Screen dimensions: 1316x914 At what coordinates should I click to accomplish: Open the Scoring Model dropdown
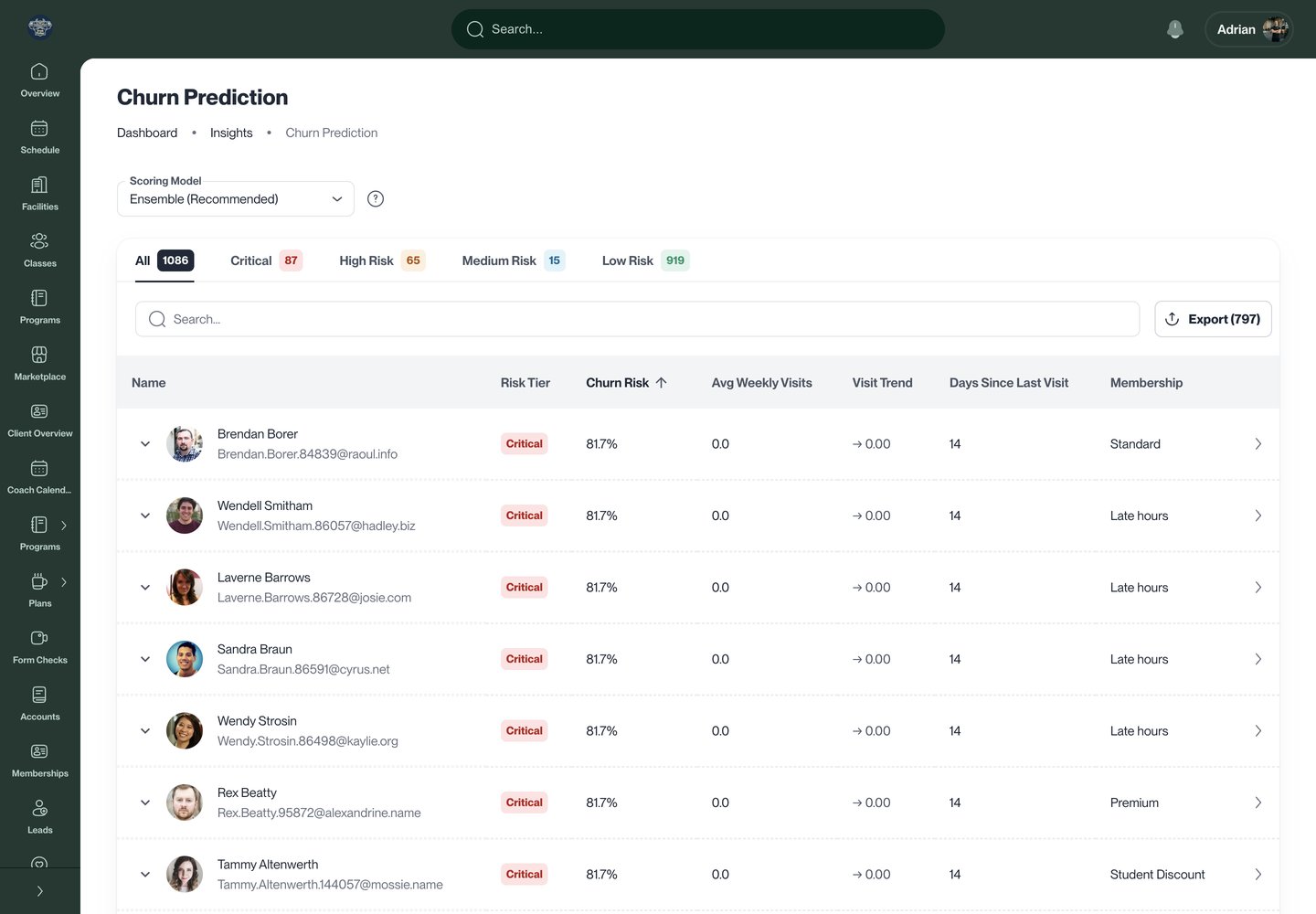(x=236, y=198)
